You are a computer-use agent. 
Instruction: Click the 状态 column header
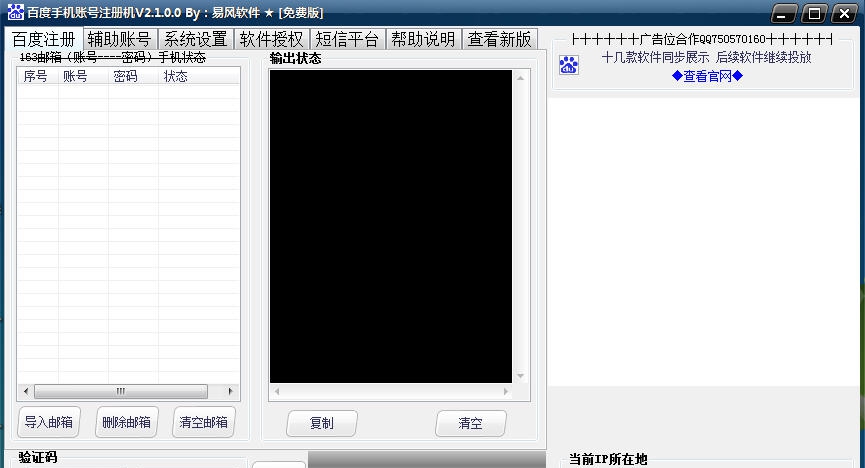point(199,76)
